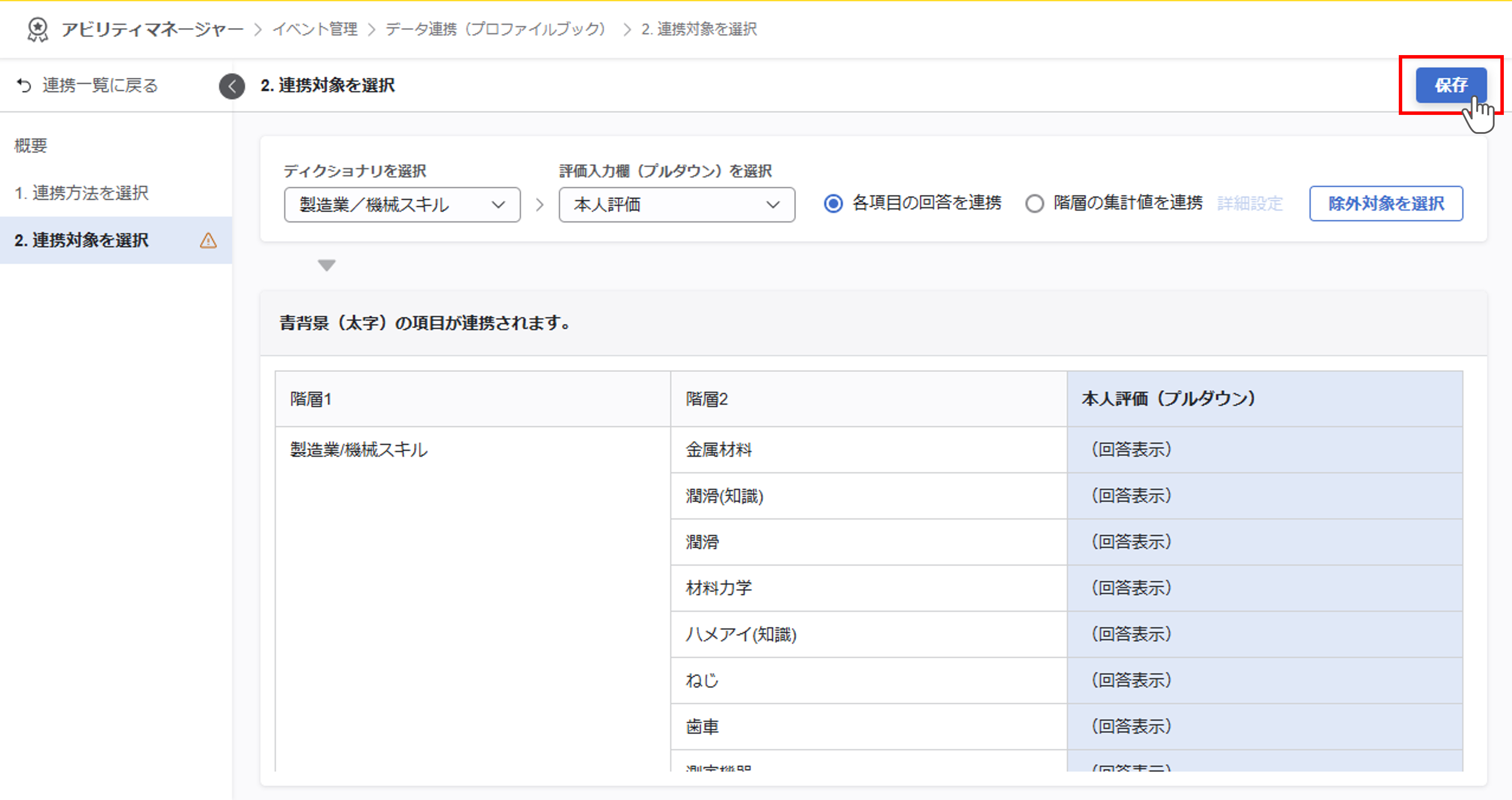Click the 保存 save button

(1450, 86)
